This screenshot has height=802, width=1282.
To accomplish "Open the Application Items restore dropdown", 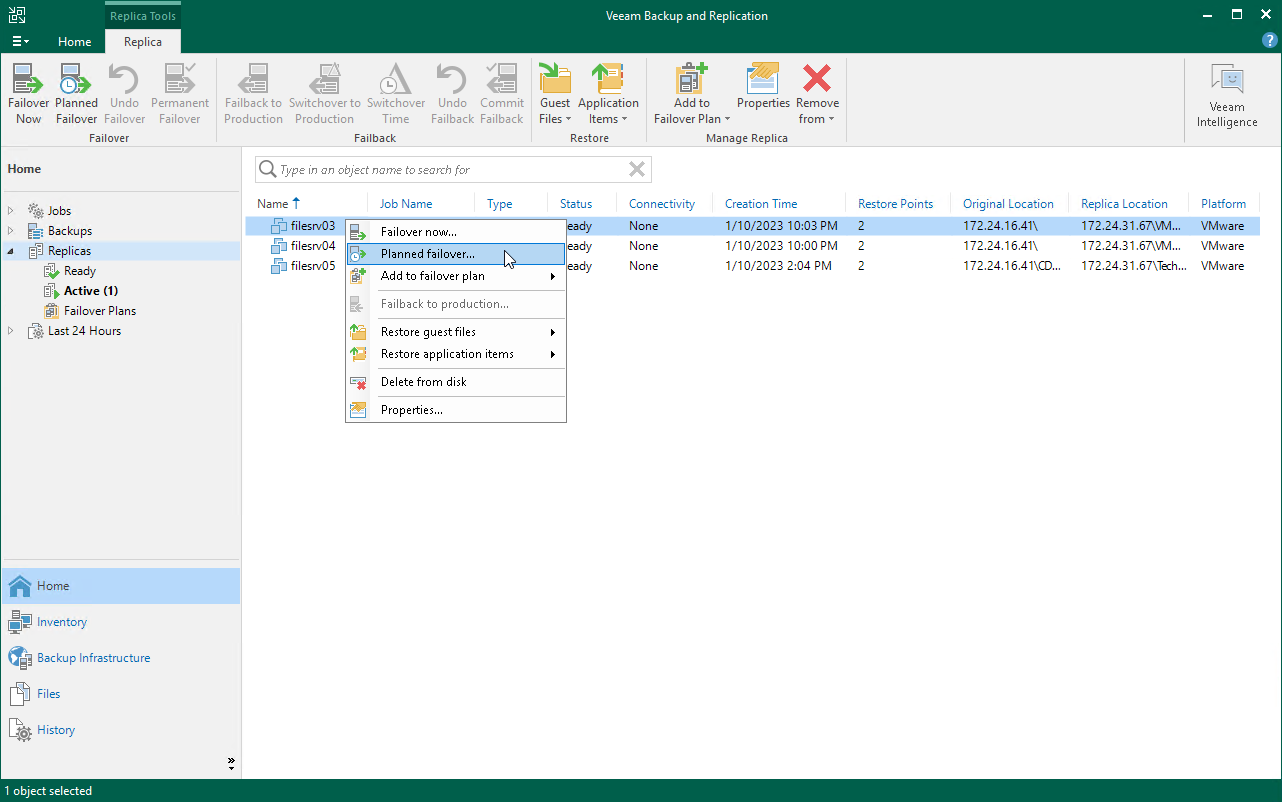I will pyautogui.click(x=608, y=94).
